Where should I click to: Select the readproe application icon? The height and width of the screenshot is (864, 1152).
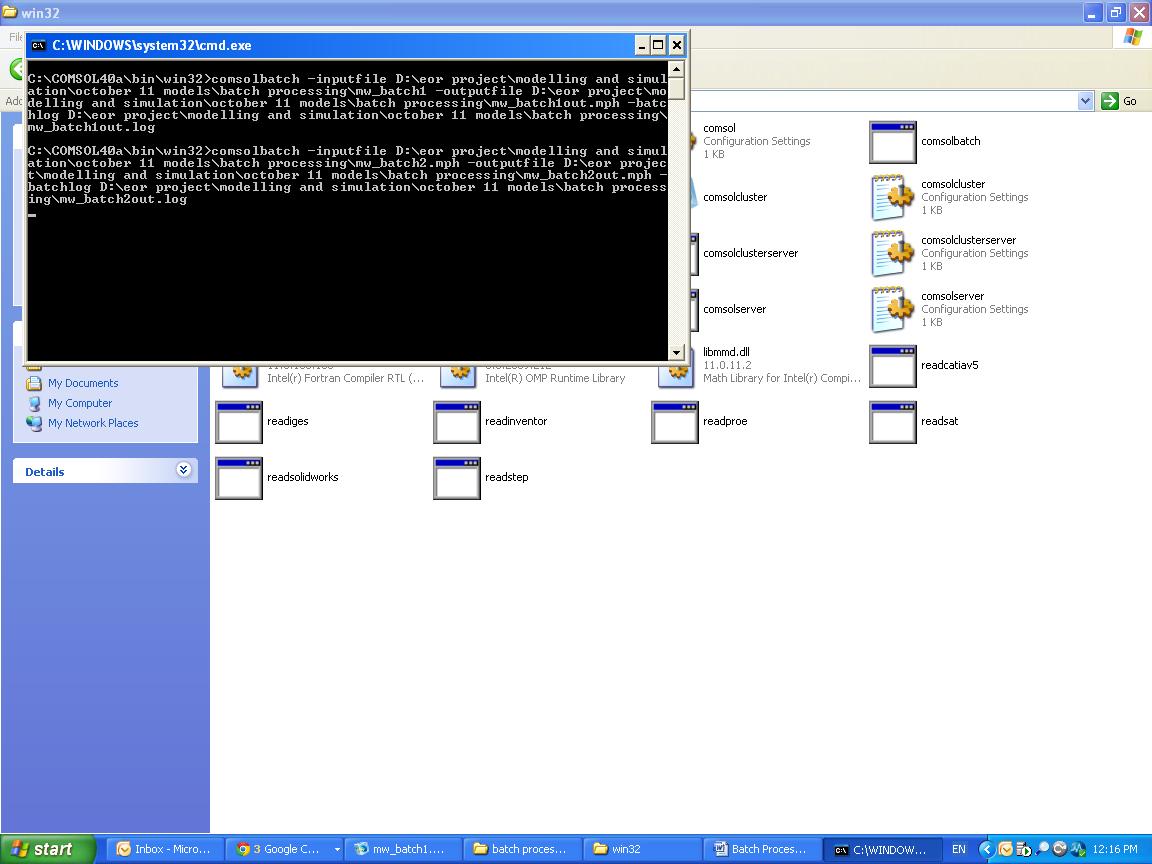coord(675,422)
